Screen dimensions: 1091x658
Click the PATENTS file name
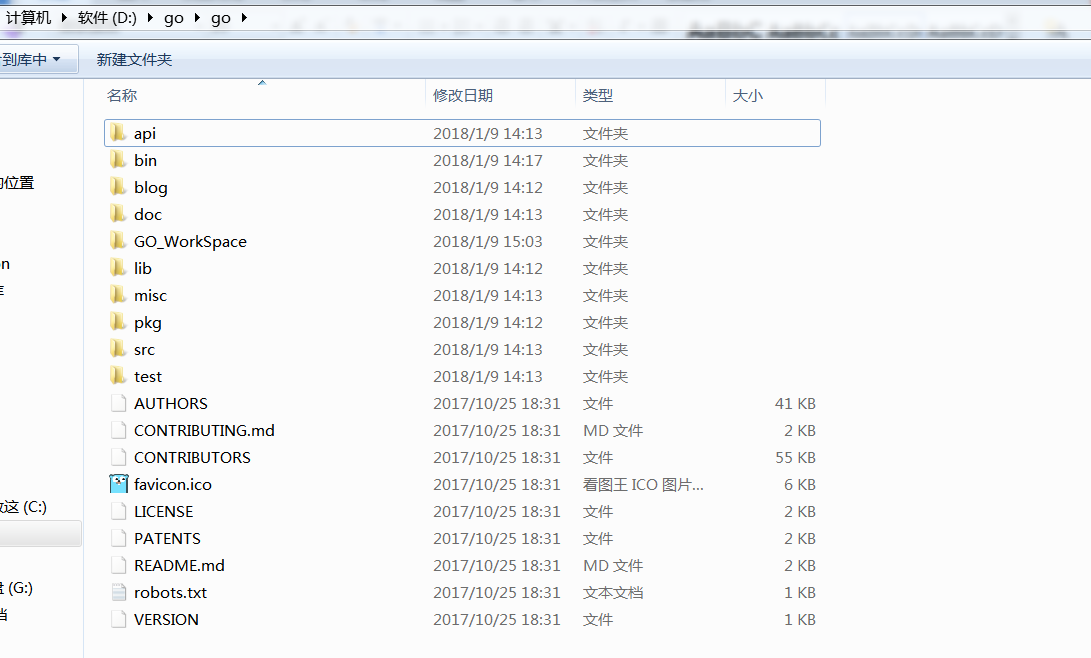point(167,538)
